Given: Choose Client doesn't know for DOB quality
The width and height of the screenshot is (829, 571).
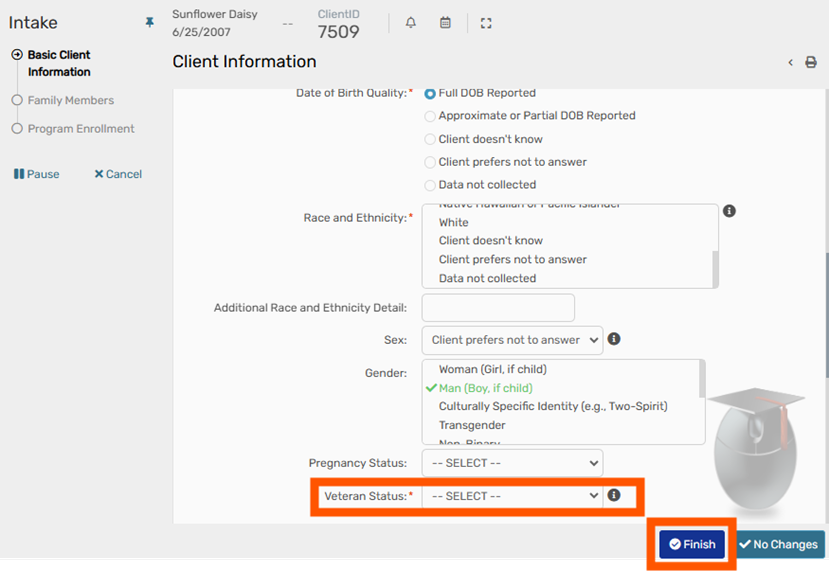Looking at the screenshot, I should [430, 139].
